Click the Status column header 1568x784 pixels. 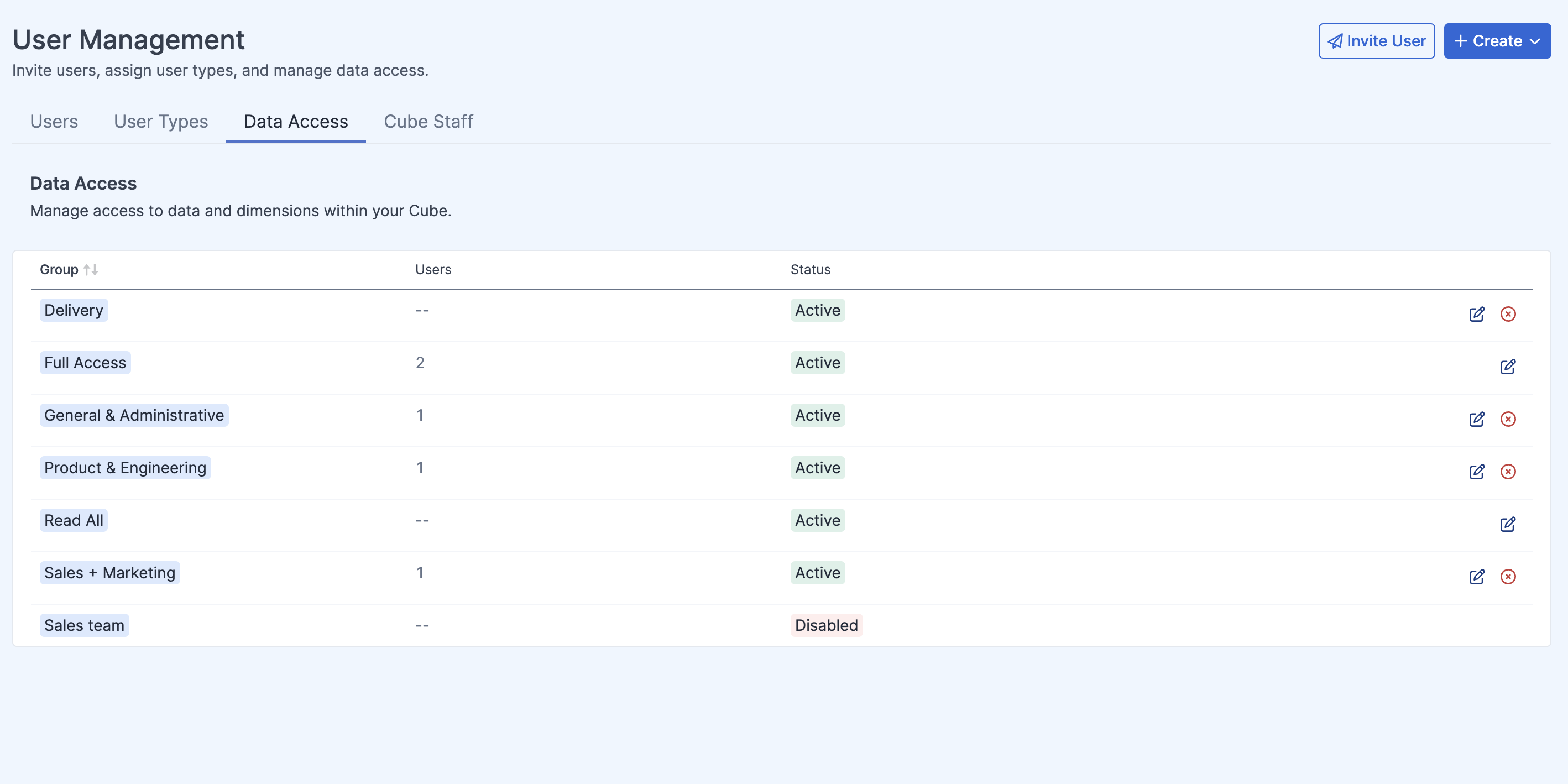810,270
